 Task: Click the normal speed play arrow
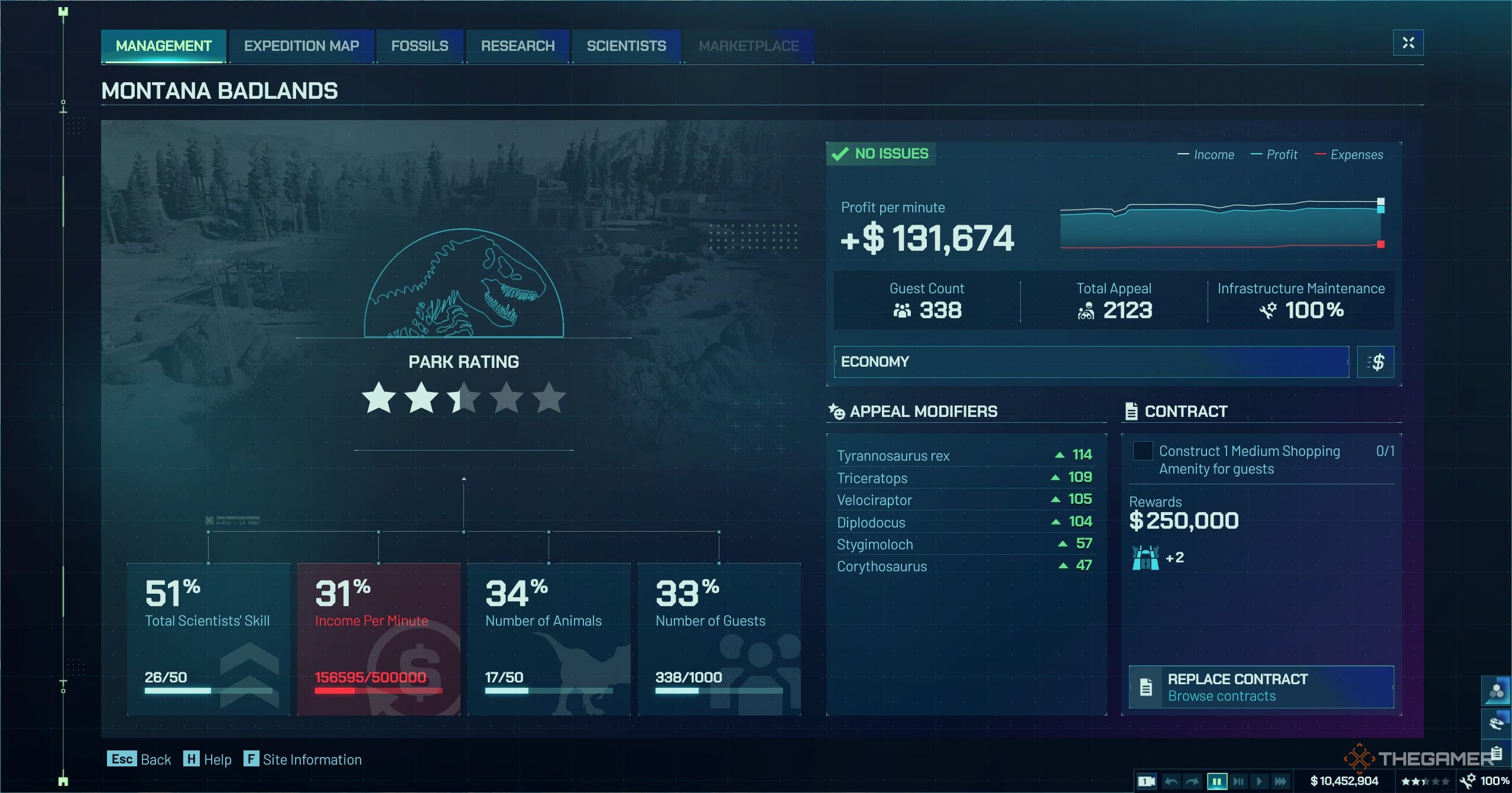[1259, 781]
